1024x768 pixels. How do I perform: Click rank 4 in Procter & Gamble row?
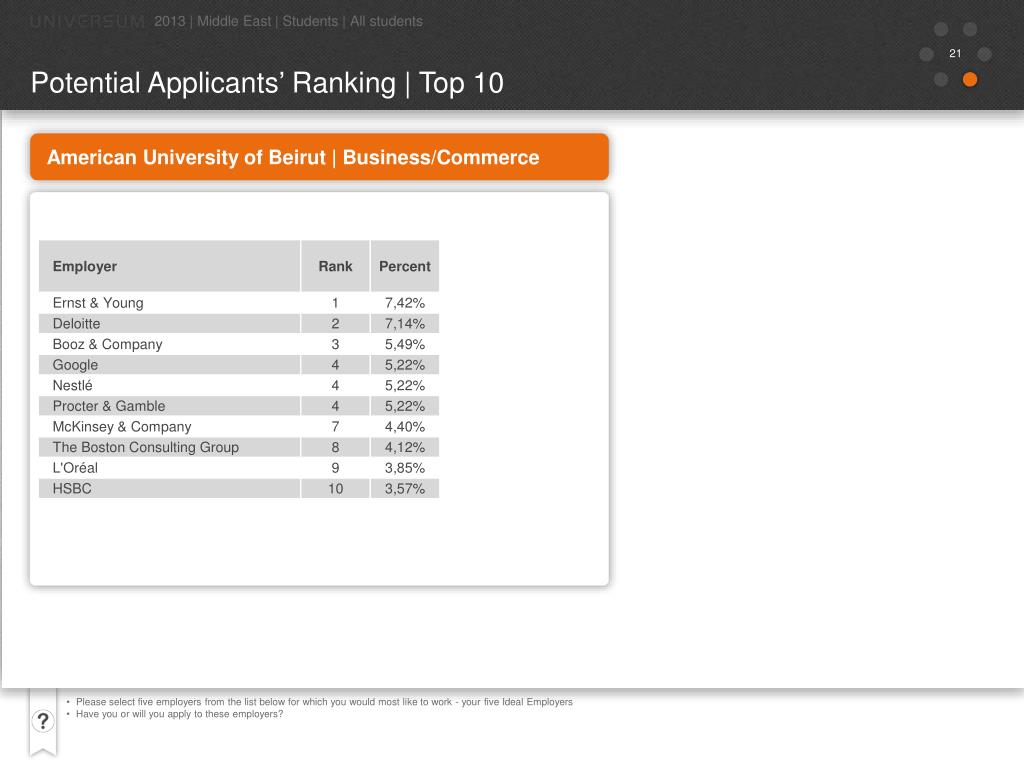tap(335, 406)
